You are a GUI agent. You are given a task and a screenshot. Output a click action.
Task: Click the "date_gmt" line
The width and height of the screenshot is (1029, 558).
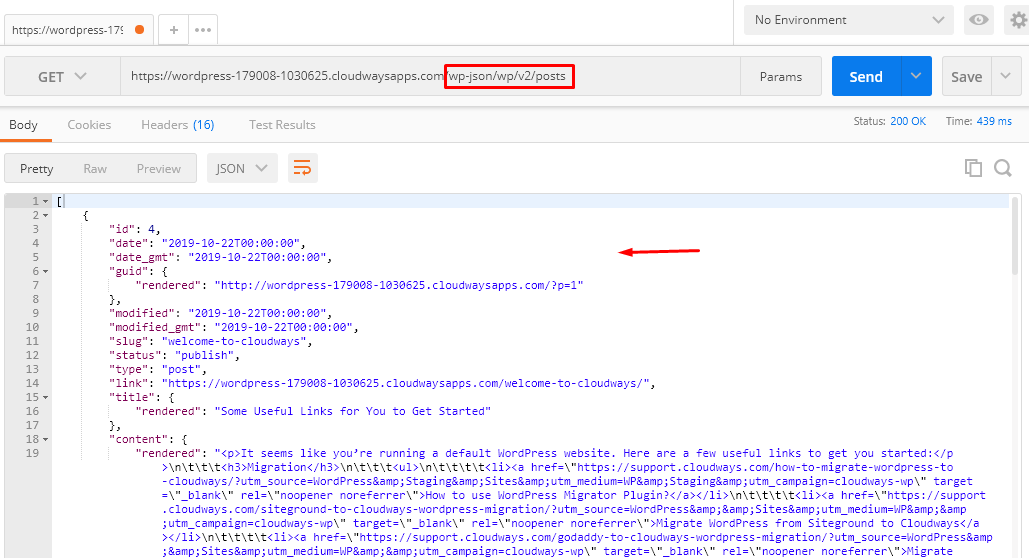[x=220, y=257]
